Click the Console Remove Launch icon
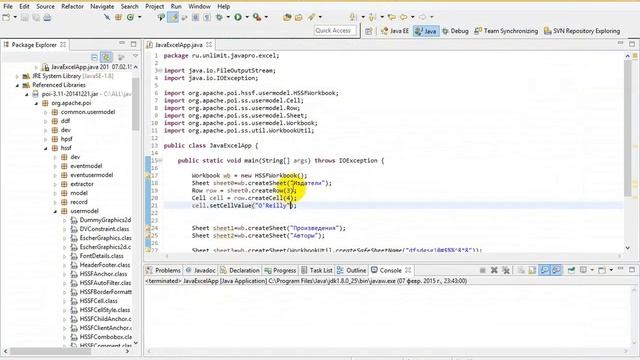 (x=494, y=270)
